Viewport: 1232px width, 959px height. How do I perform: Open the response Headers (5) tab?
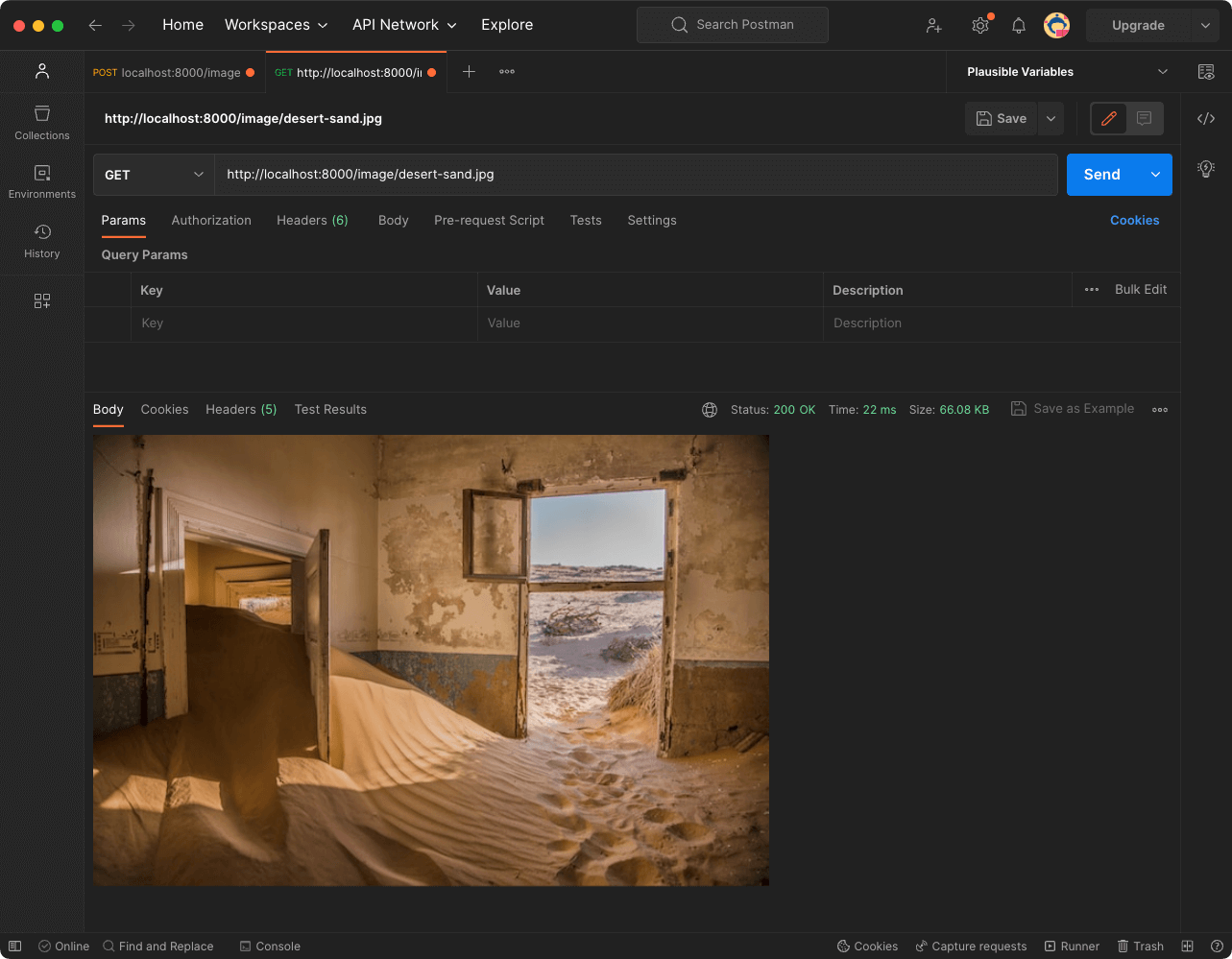pos(241,409)
